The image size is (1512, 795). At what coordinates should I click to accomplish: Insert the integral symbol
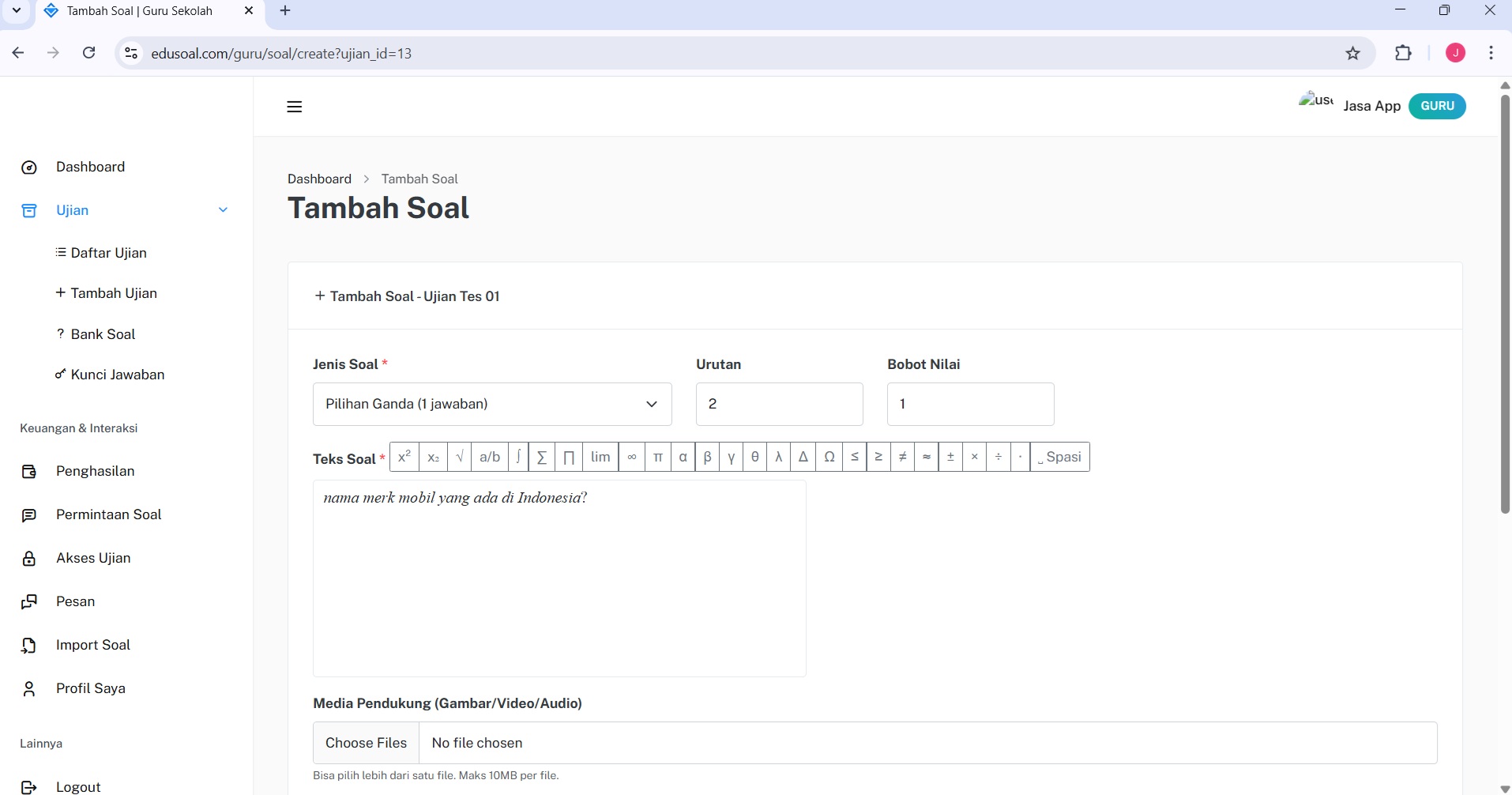pos(518,457)
